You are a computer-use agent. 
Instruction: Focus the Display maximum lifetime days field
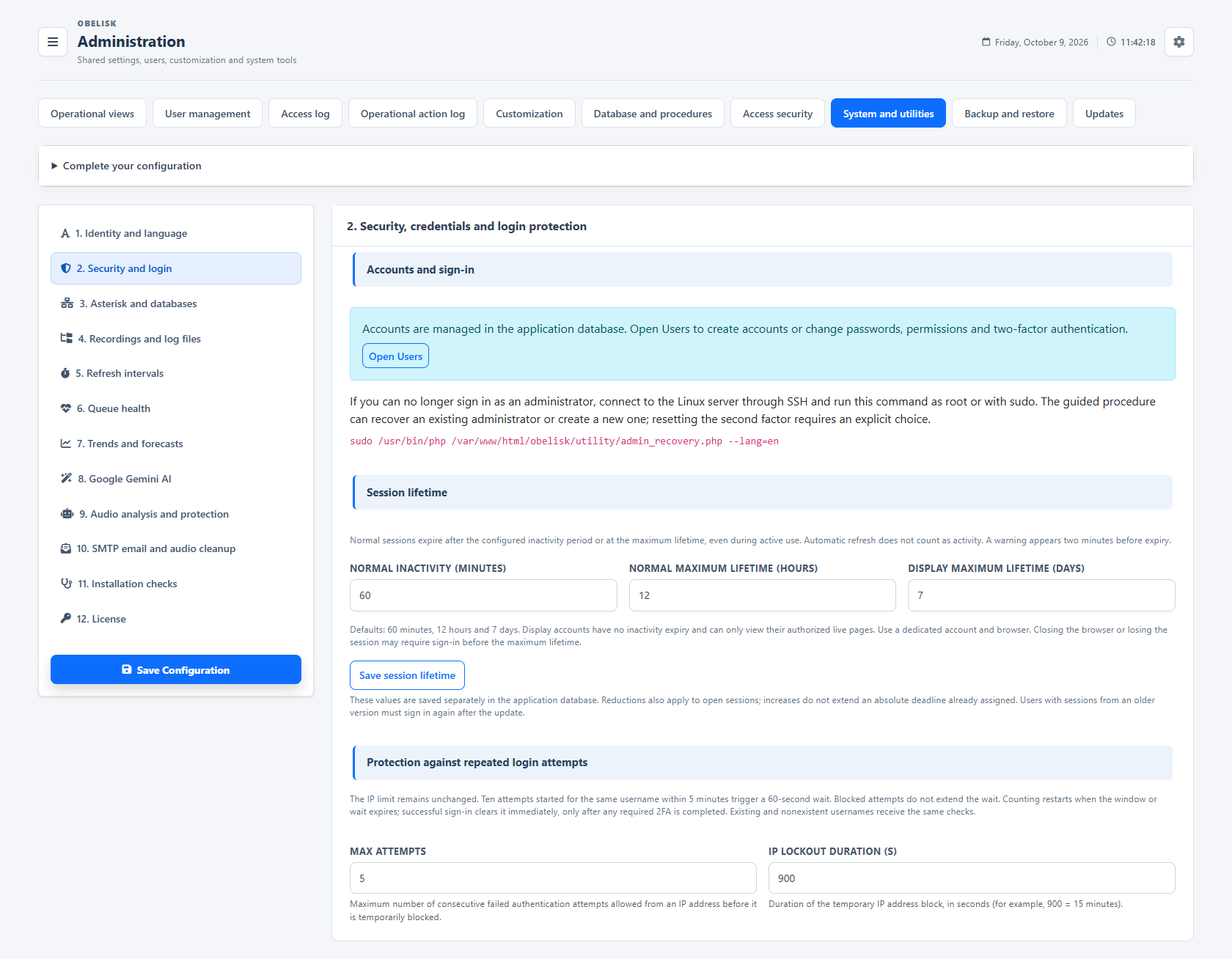coord(1041,595)
